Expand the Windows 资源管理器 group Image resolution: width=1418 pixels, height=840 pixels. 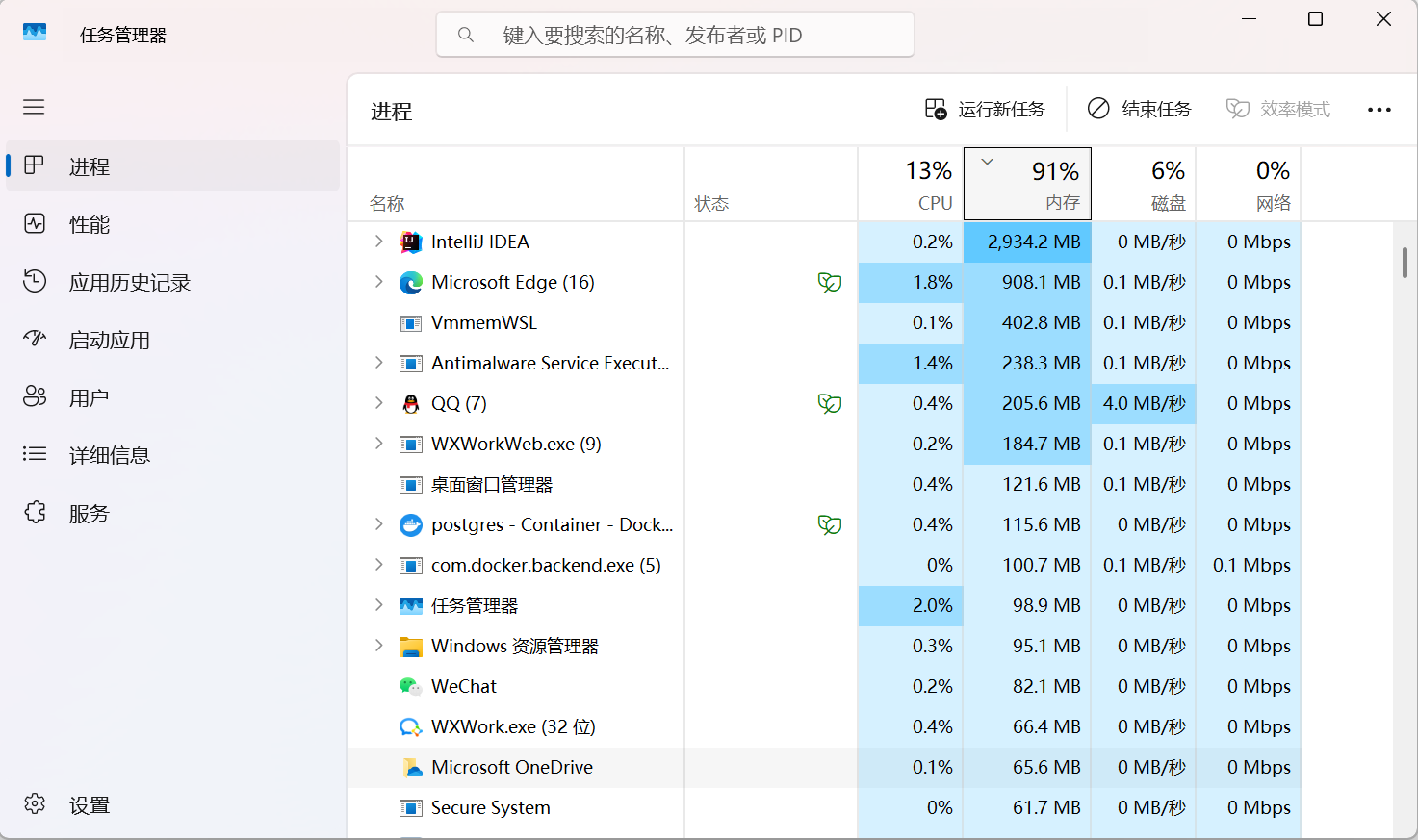tap(378, 646)
